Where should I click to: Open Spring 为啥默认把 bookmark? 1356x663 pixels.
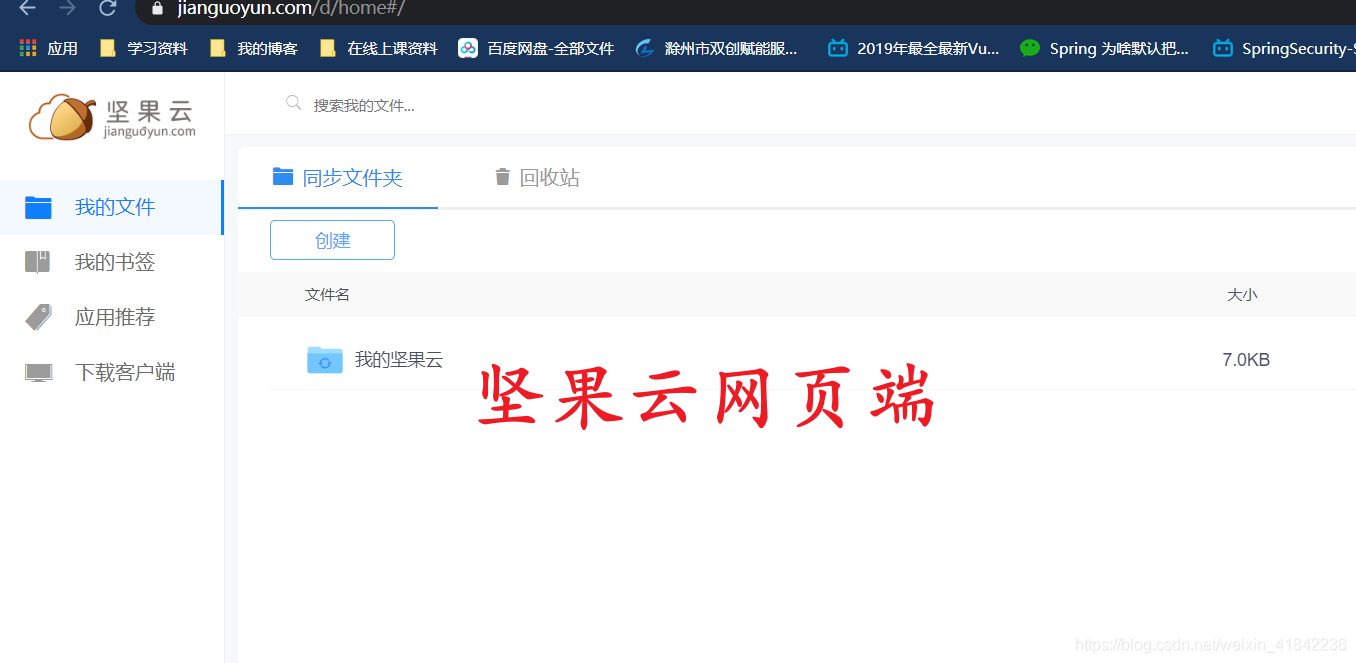click(x=1104, y=48)
